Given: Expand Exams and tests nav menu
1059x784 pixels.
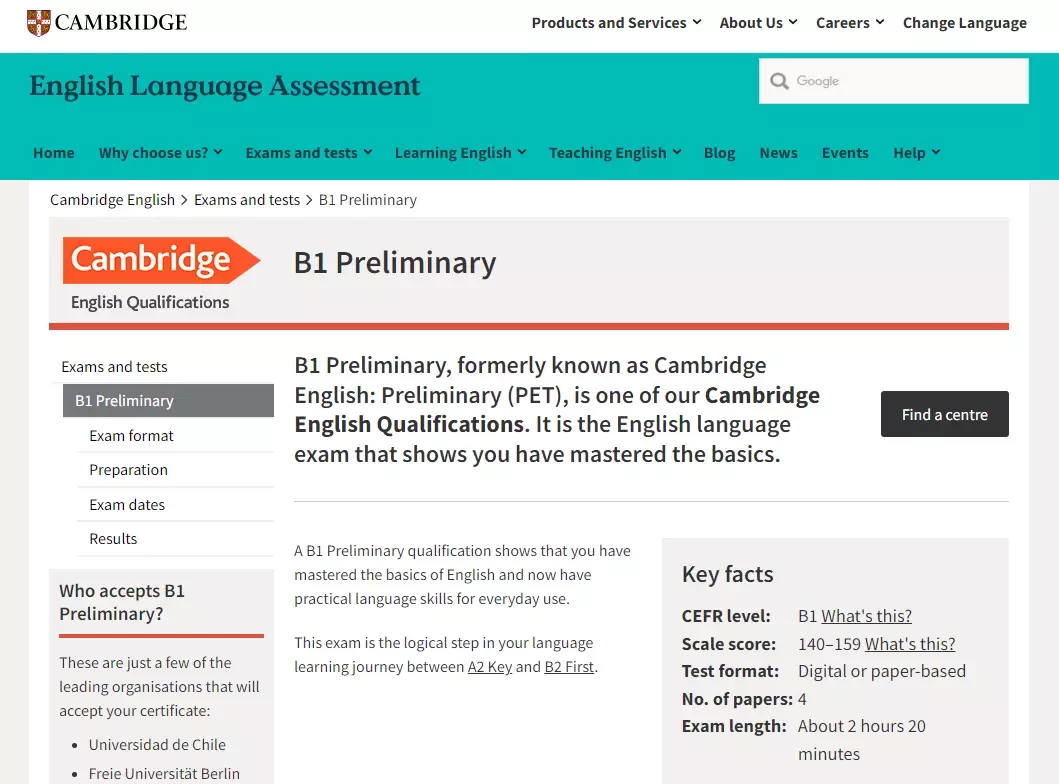Looking at the screenshot, I should point(309,153).
